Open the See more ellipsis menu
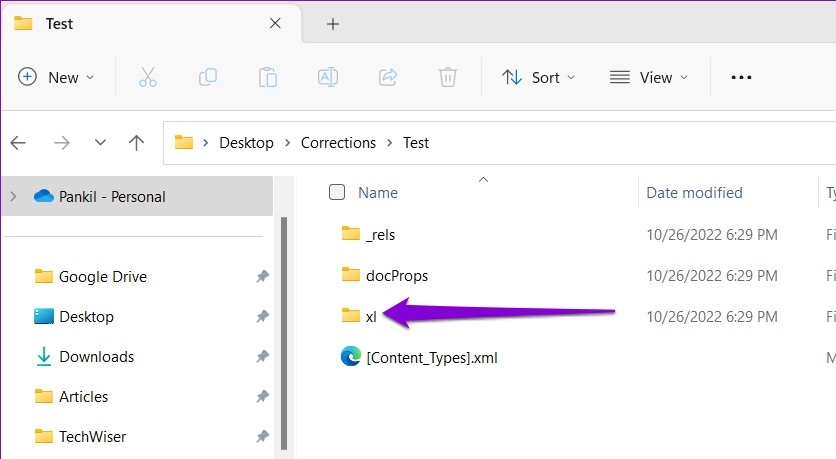Viewport: 836px width, 459px height. [x=741, y=77]
